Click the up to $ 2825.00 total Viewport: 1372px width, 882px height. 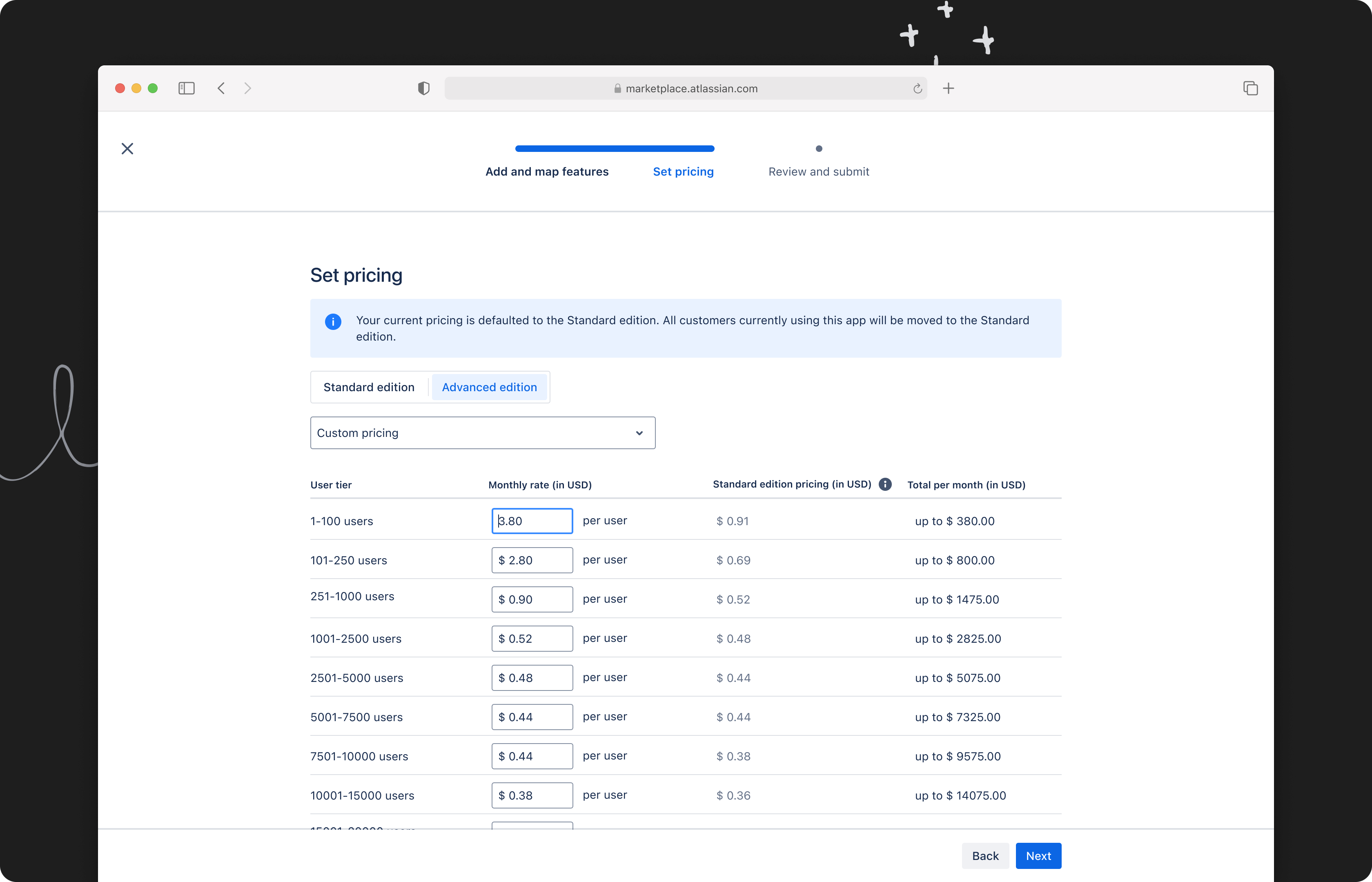click(958, 639)
